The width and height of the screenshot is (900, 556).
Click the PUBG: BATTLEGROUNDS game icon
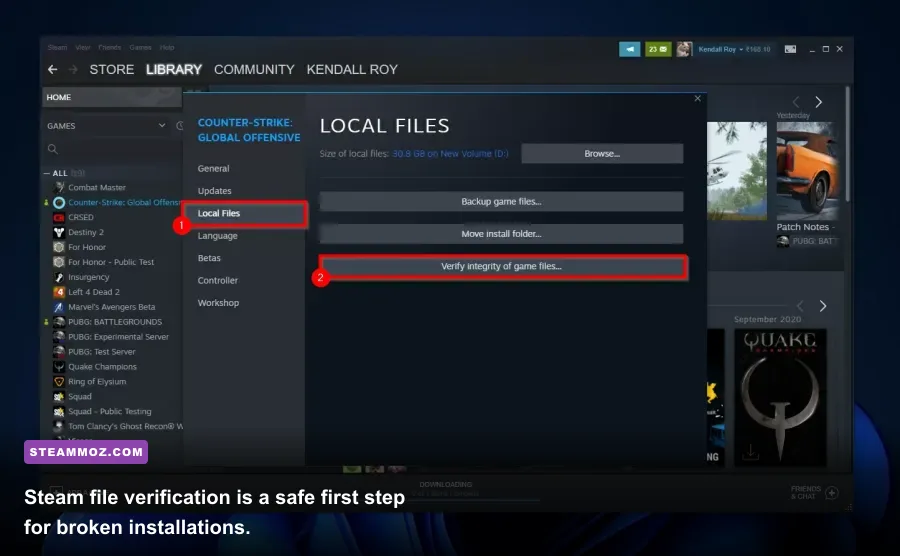coord(59,322)
